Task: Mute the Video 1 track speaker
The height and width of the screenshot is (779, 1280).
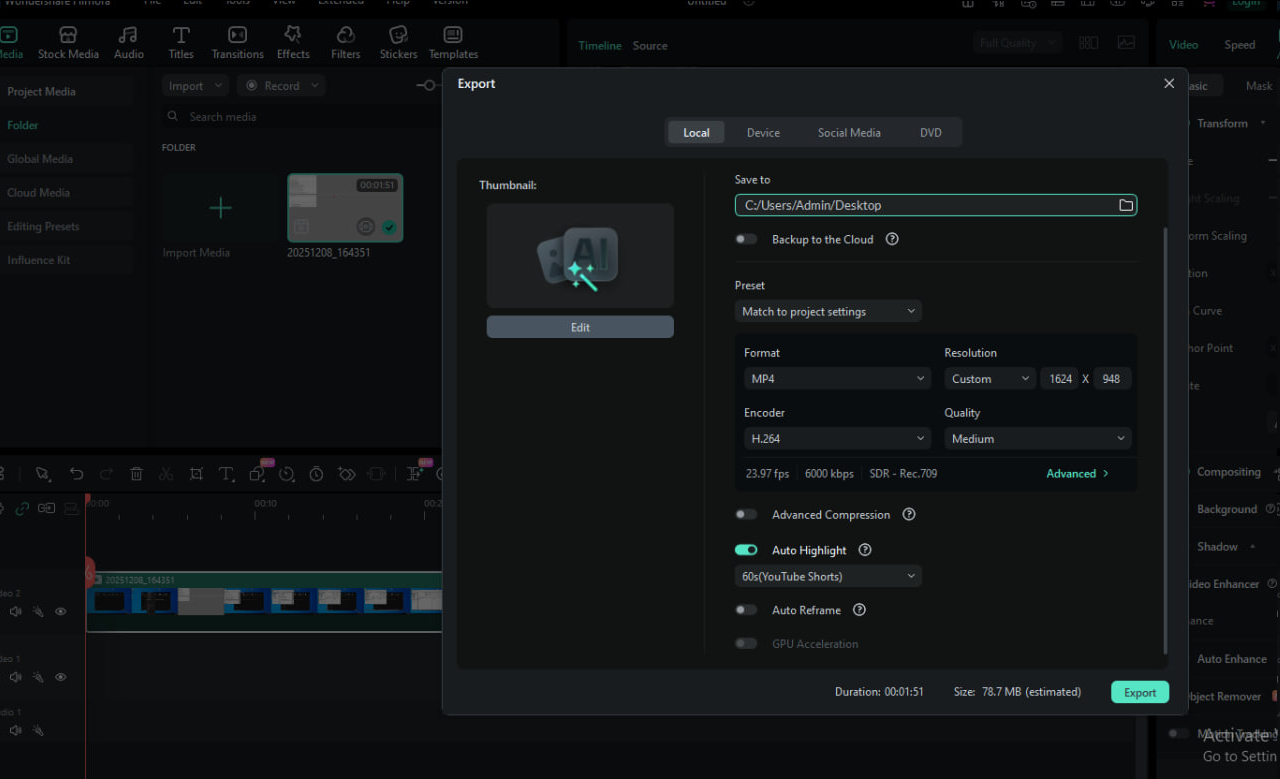Action: (x=15, y=677)
